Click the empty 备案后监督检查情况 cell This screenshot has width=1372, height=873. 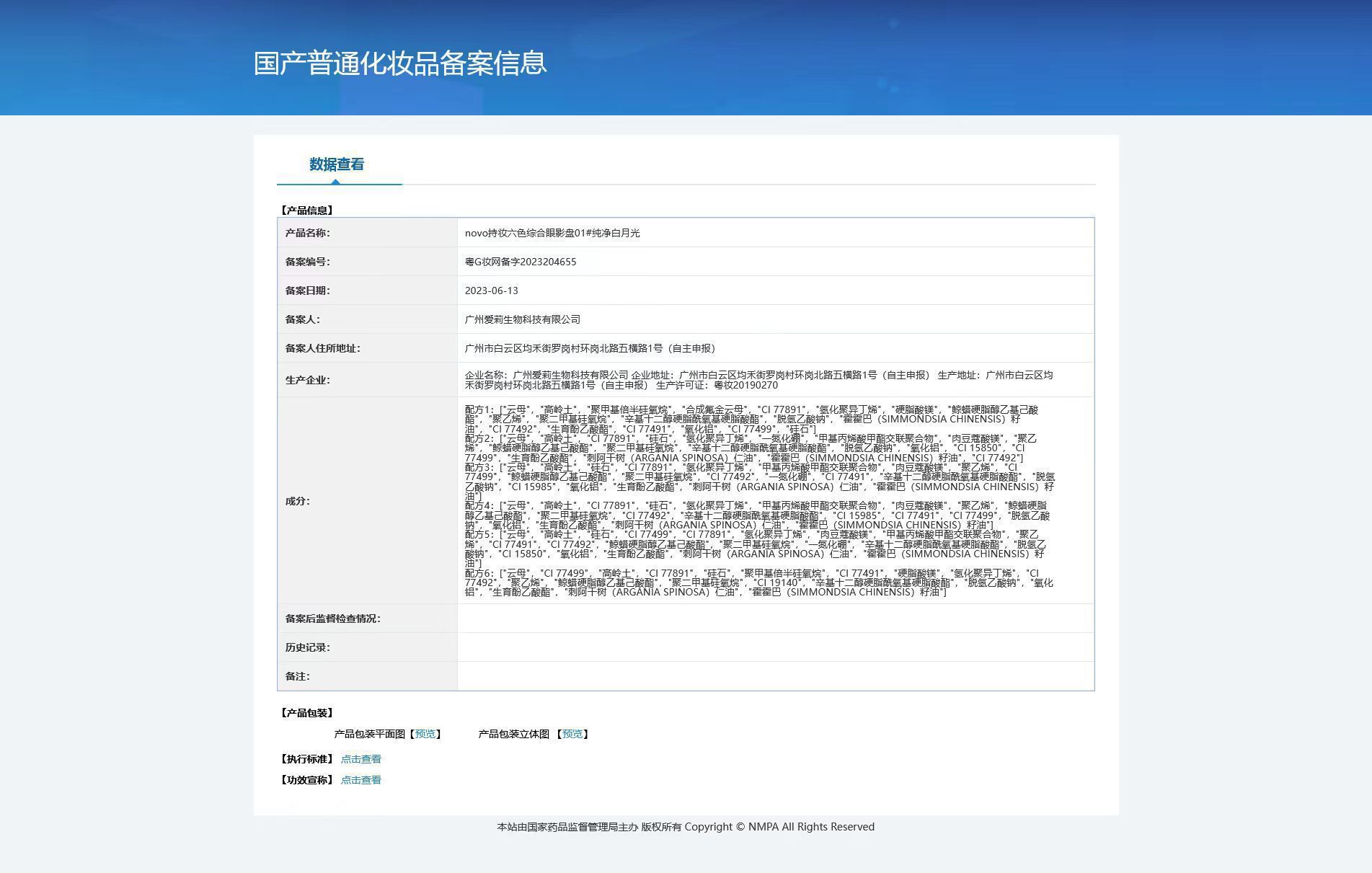(x=771, y=618)
